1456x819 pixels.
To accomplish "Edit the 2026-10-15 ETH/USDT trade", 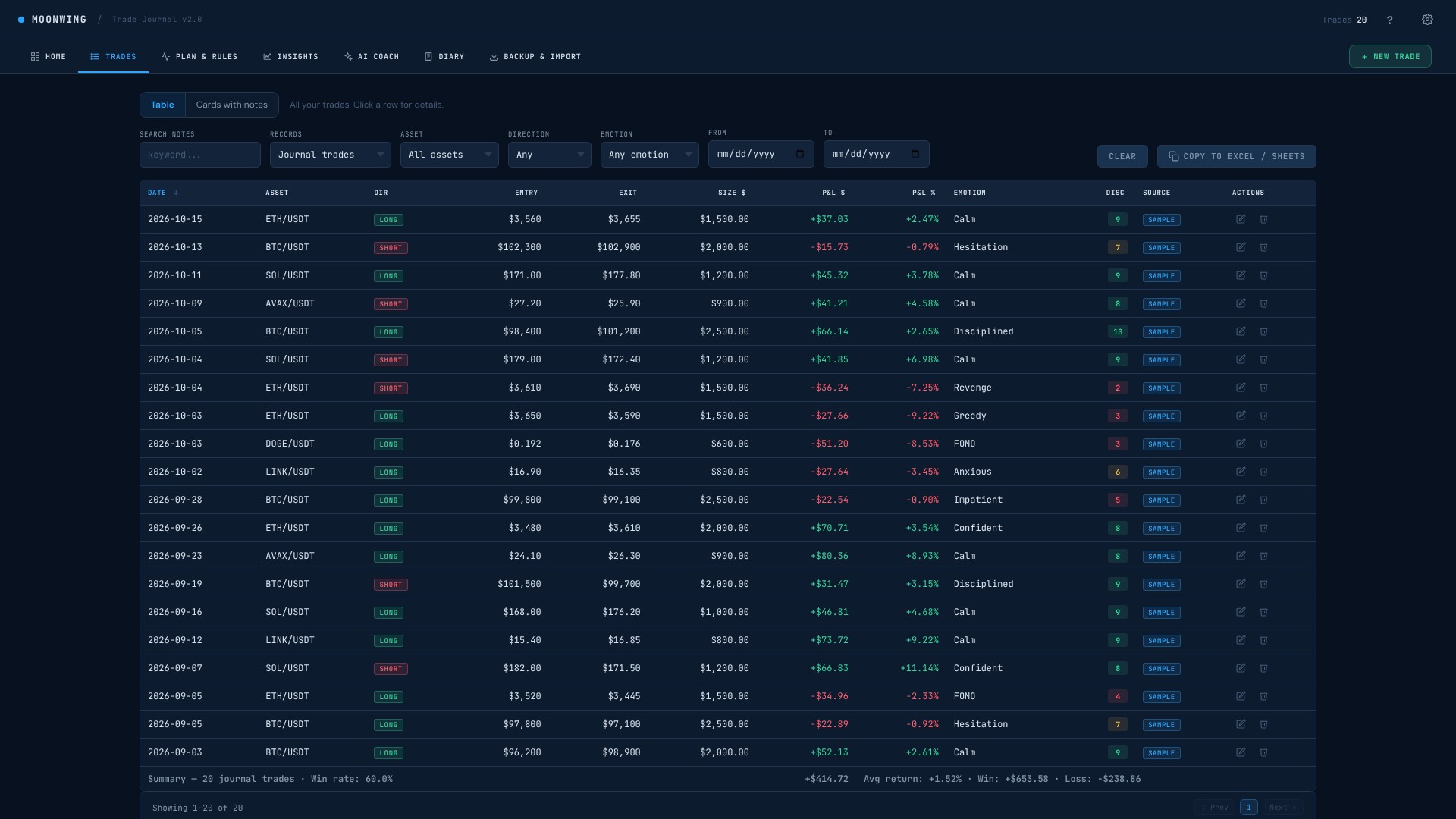I will pos(1241,219).
